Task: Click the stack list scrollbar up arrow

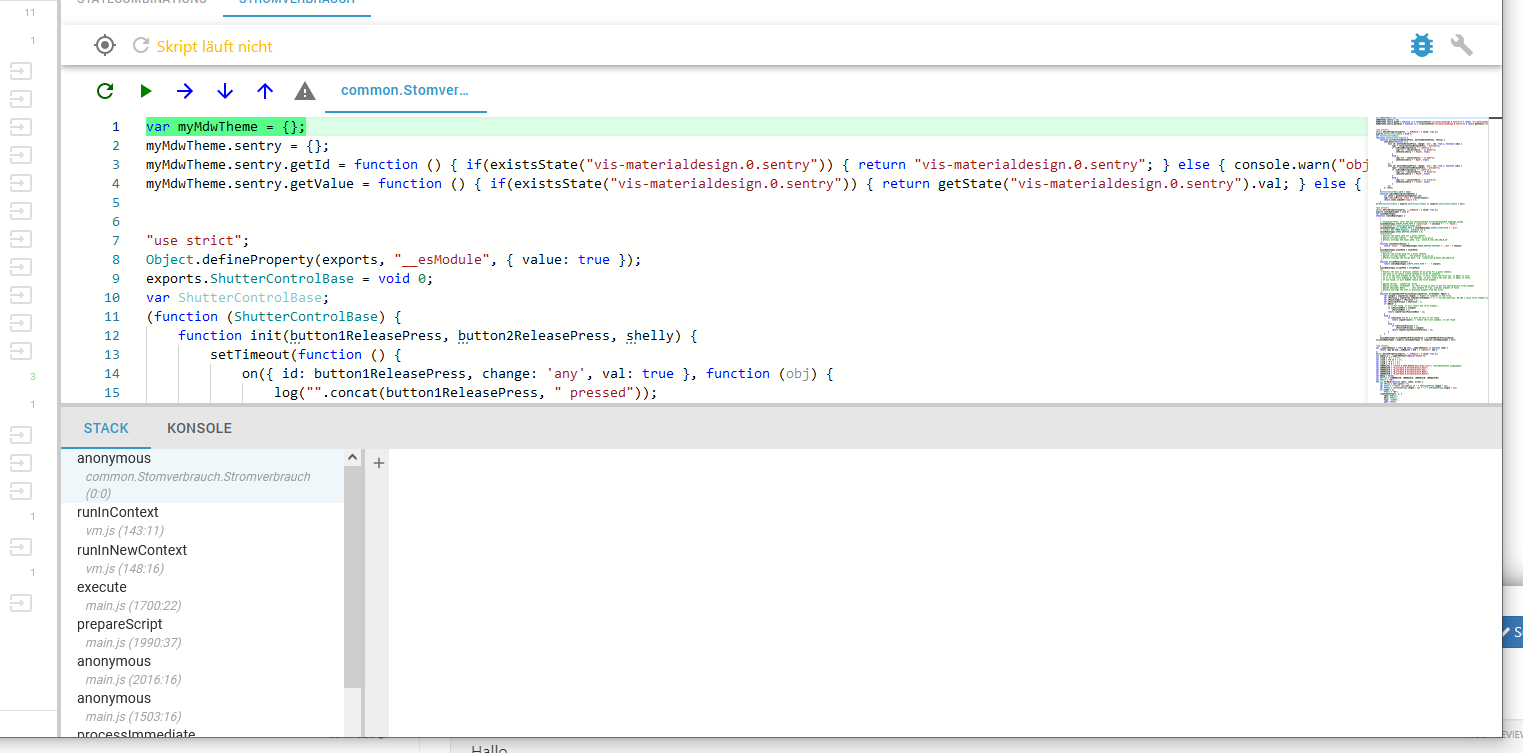Action: 352,457
